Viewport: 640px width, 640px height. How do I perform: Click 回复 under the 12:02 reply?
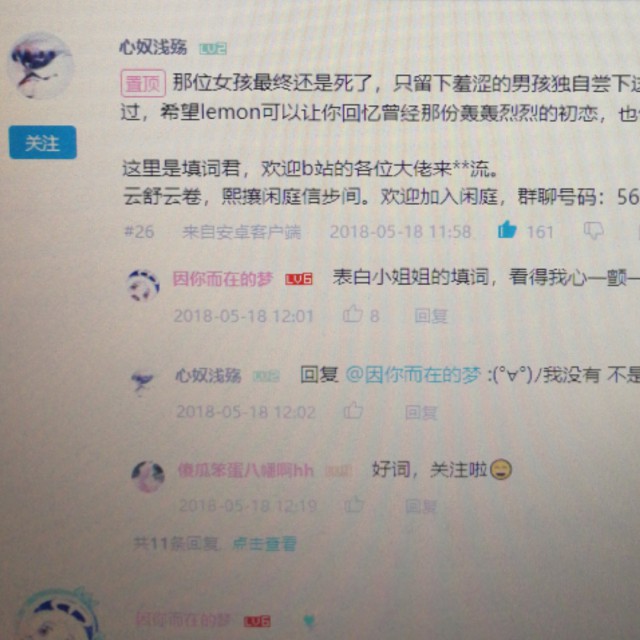pyautogui.click(x=421, y=412)
